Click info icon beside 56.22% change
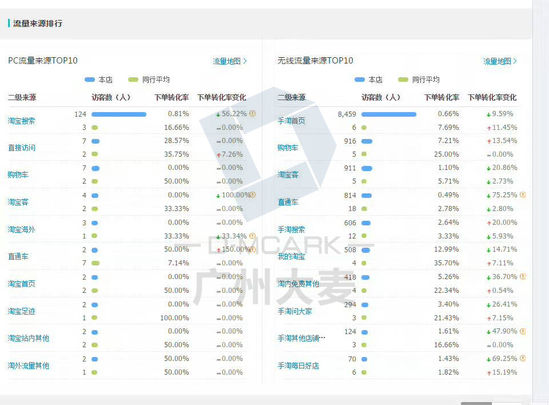The height and width of the screenshot is (405, 549). (252, 114)
